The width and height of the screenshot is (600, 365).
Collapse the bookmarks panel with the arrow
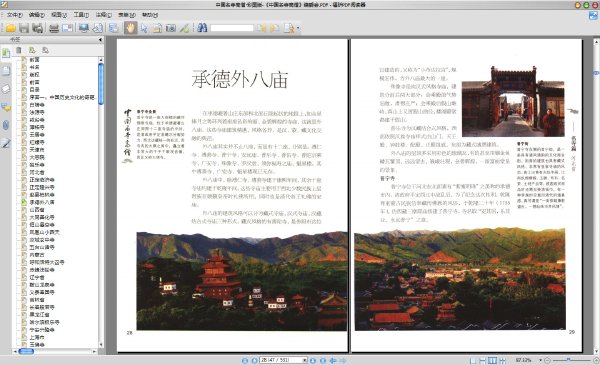coord(100,39)
